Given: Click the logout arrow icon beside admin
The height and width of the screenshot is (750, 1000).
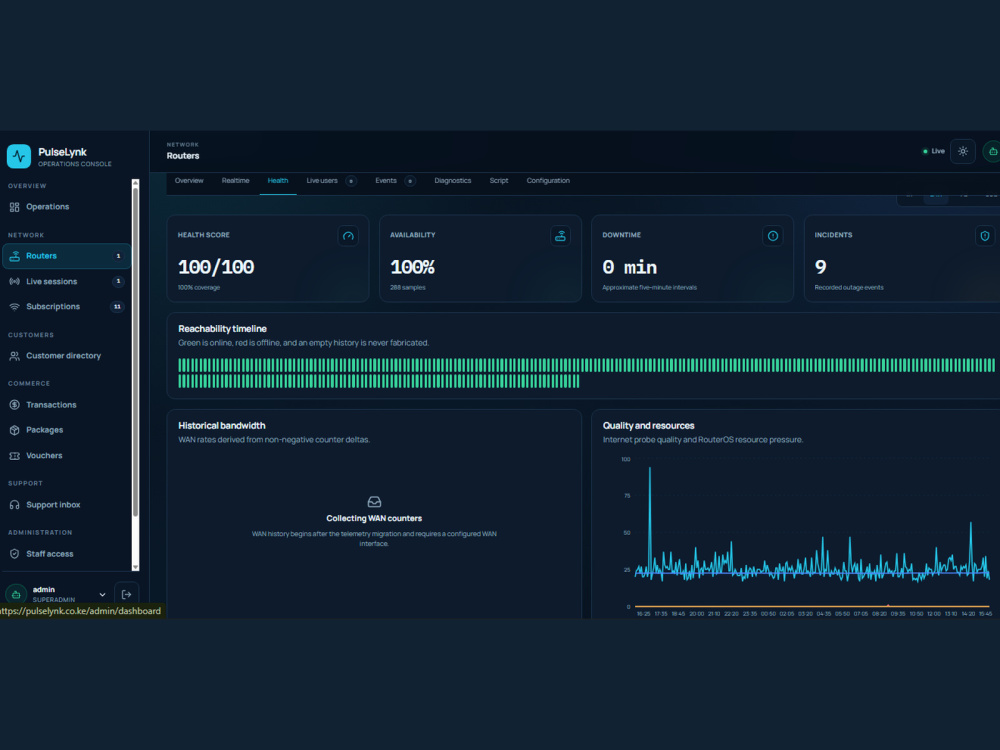Looking at the screenshot, I should 126,594.
